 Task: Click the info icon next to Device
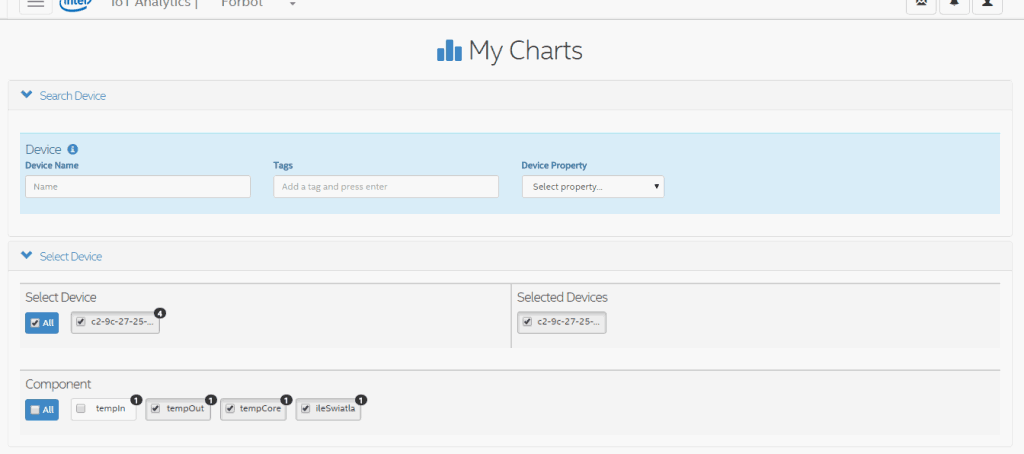point(73,149)
